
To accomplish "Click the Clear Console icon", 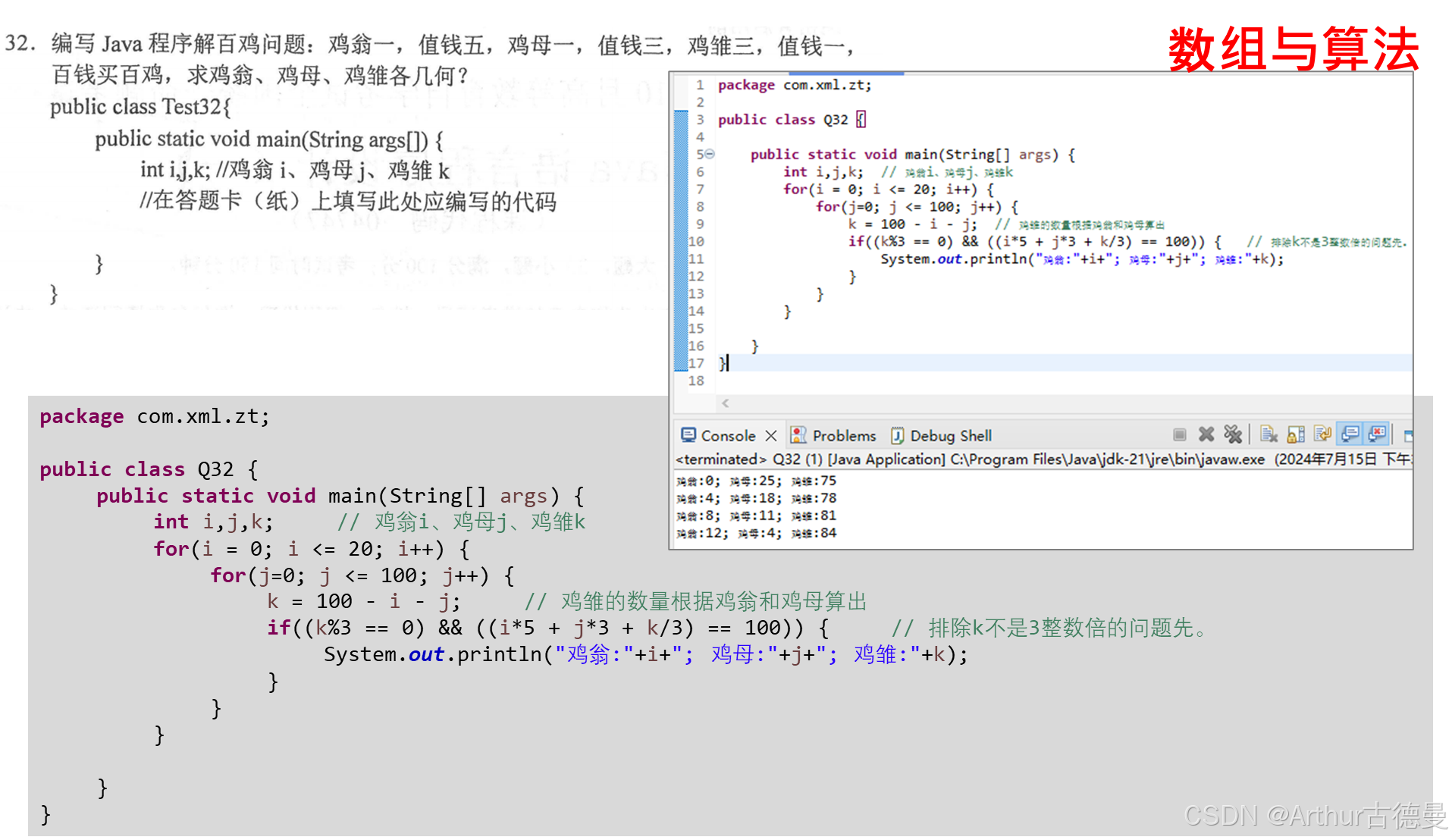I will point(1269,434).
